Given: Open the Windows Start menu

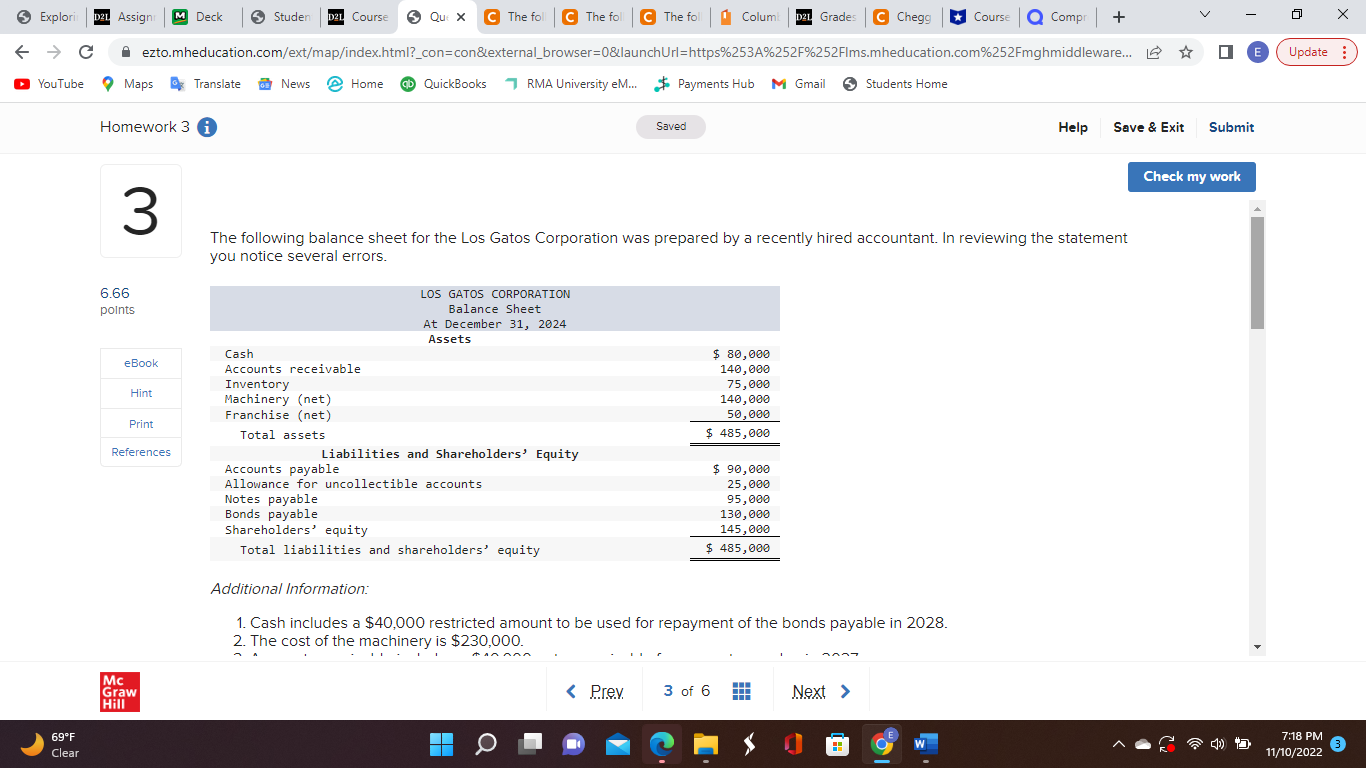Looking at the screenshot, I should coord(441,745).
